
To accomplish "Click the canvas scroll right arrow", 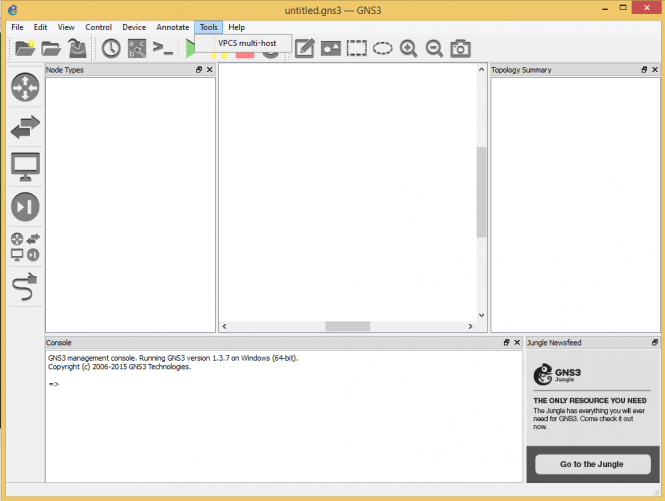I will (x=470, y=326).
